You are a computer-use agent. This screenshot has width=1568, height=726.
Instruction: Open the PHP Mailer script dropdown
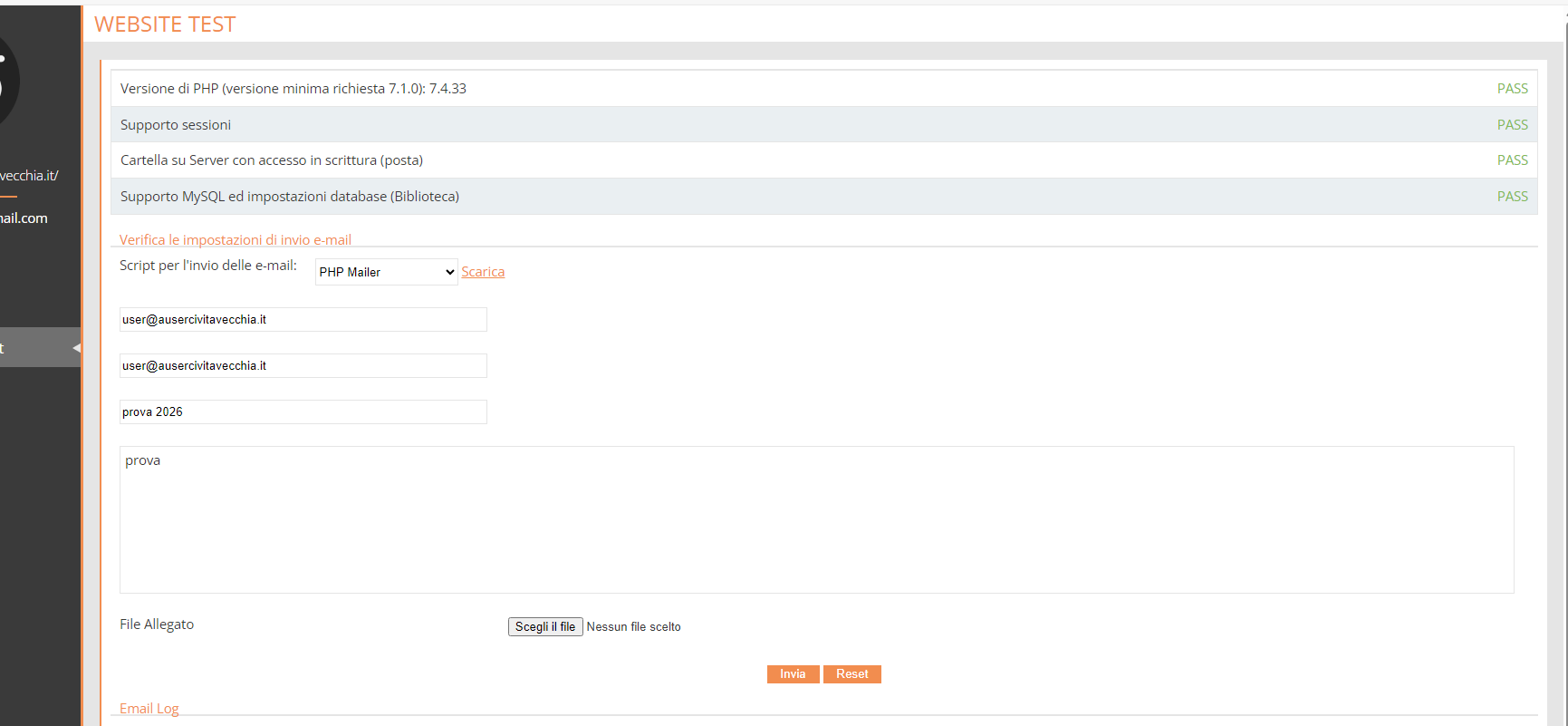pyautogui.click(x=386, y=272)
